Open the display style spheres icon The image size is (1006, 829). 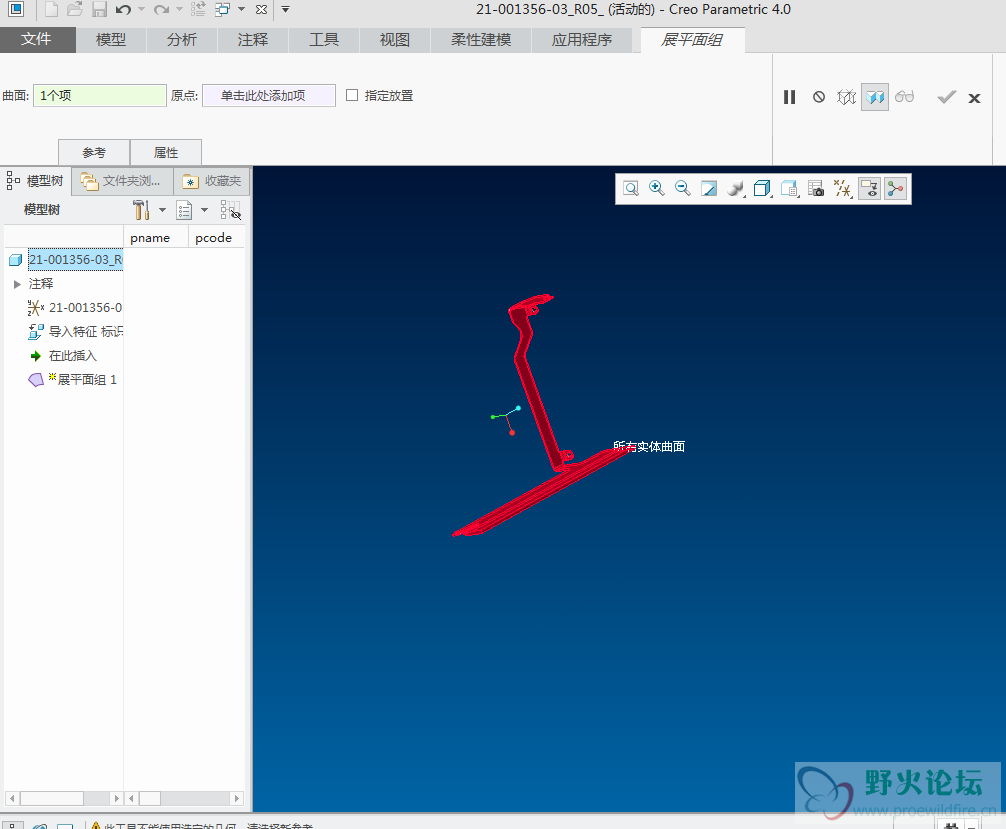coord(736,189)
